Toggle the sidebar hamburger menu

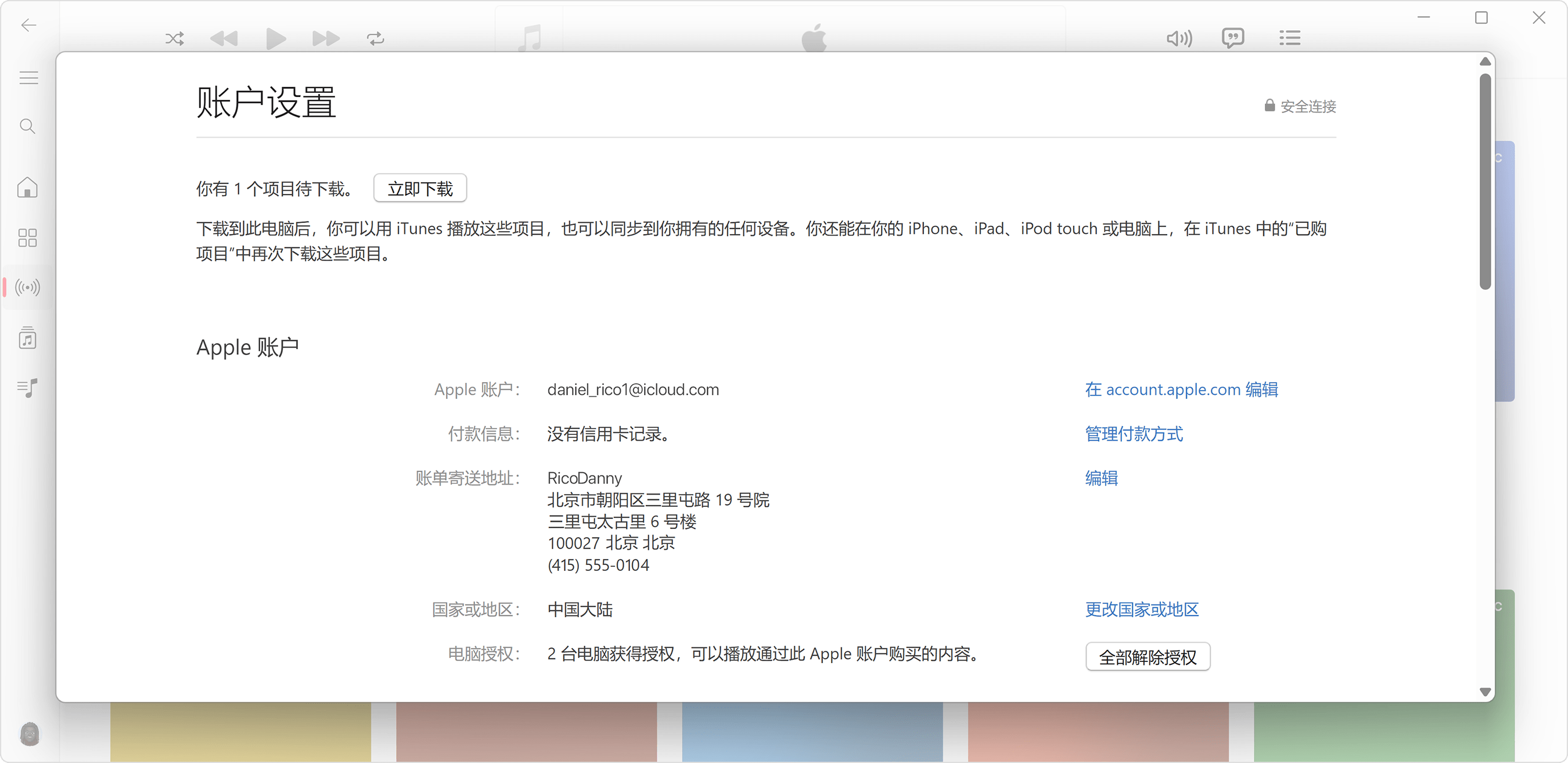point(28,77)
